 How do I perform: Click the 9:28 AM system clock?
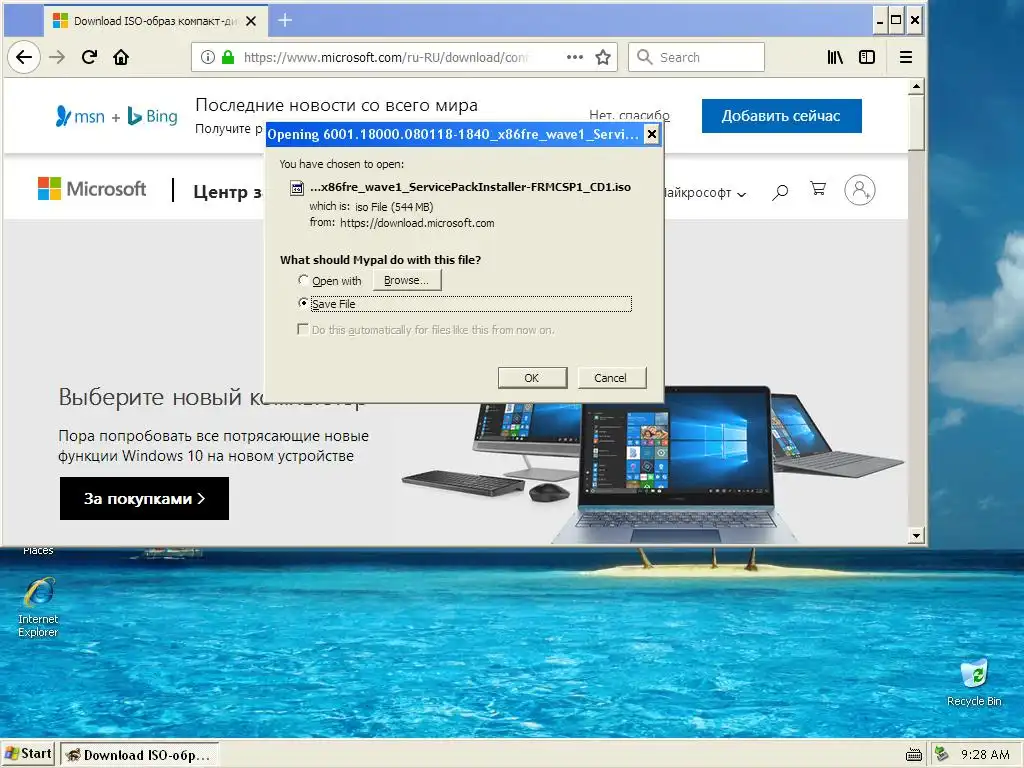(984, 755)
